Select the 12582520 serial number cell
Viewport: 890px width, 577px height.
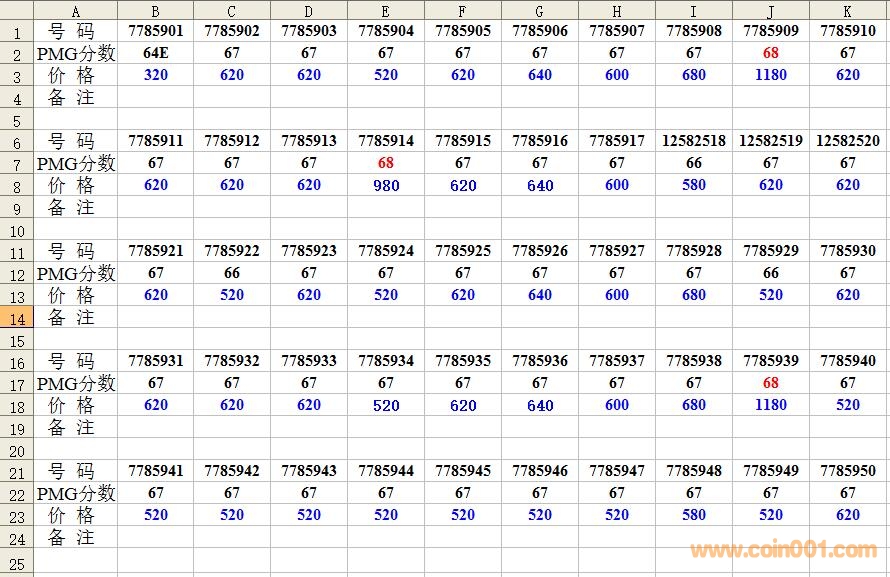click(848, 141)
